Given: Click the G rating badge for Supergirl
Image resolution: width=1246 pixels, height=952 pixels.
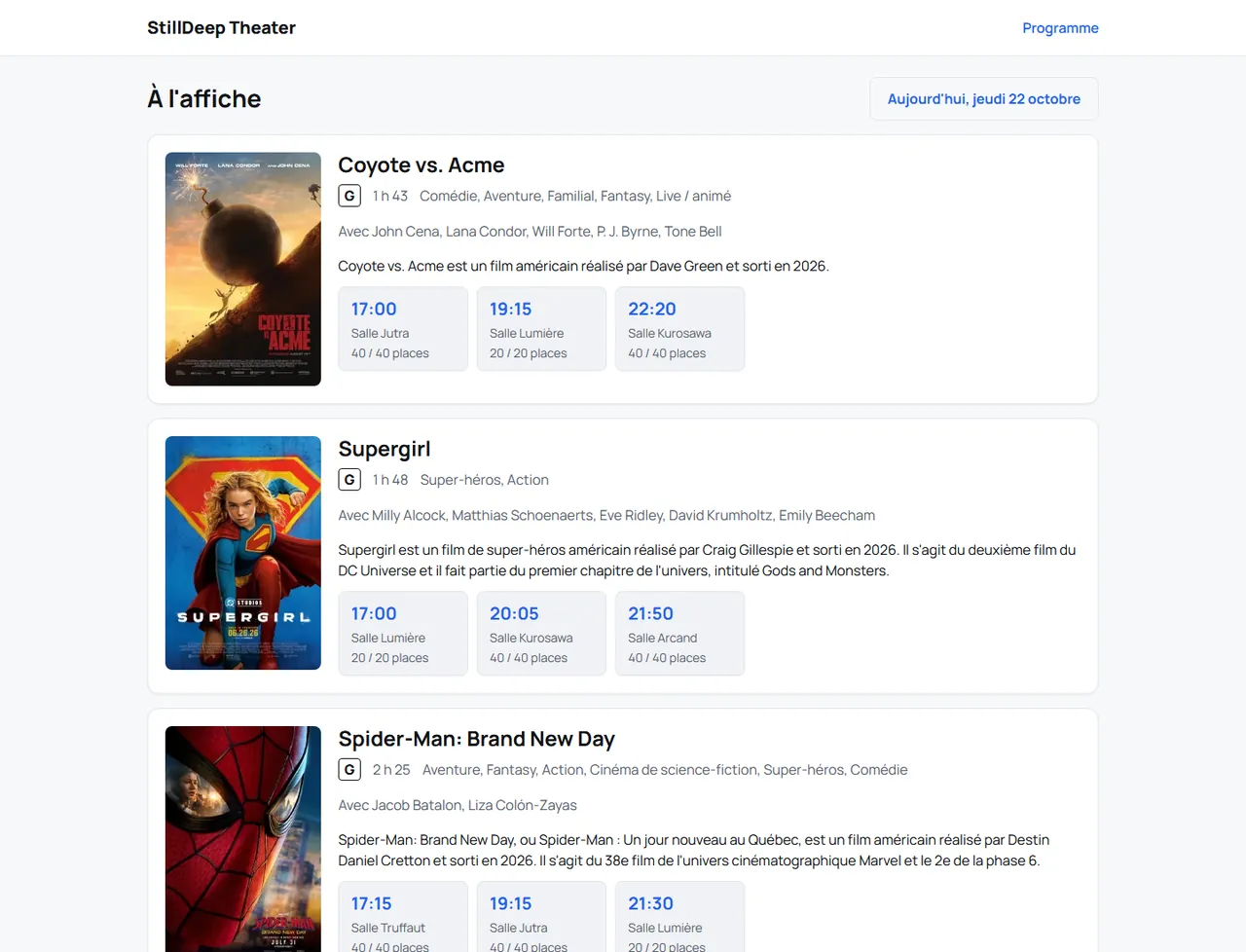Looking at the screenshot, I should 349,480.
